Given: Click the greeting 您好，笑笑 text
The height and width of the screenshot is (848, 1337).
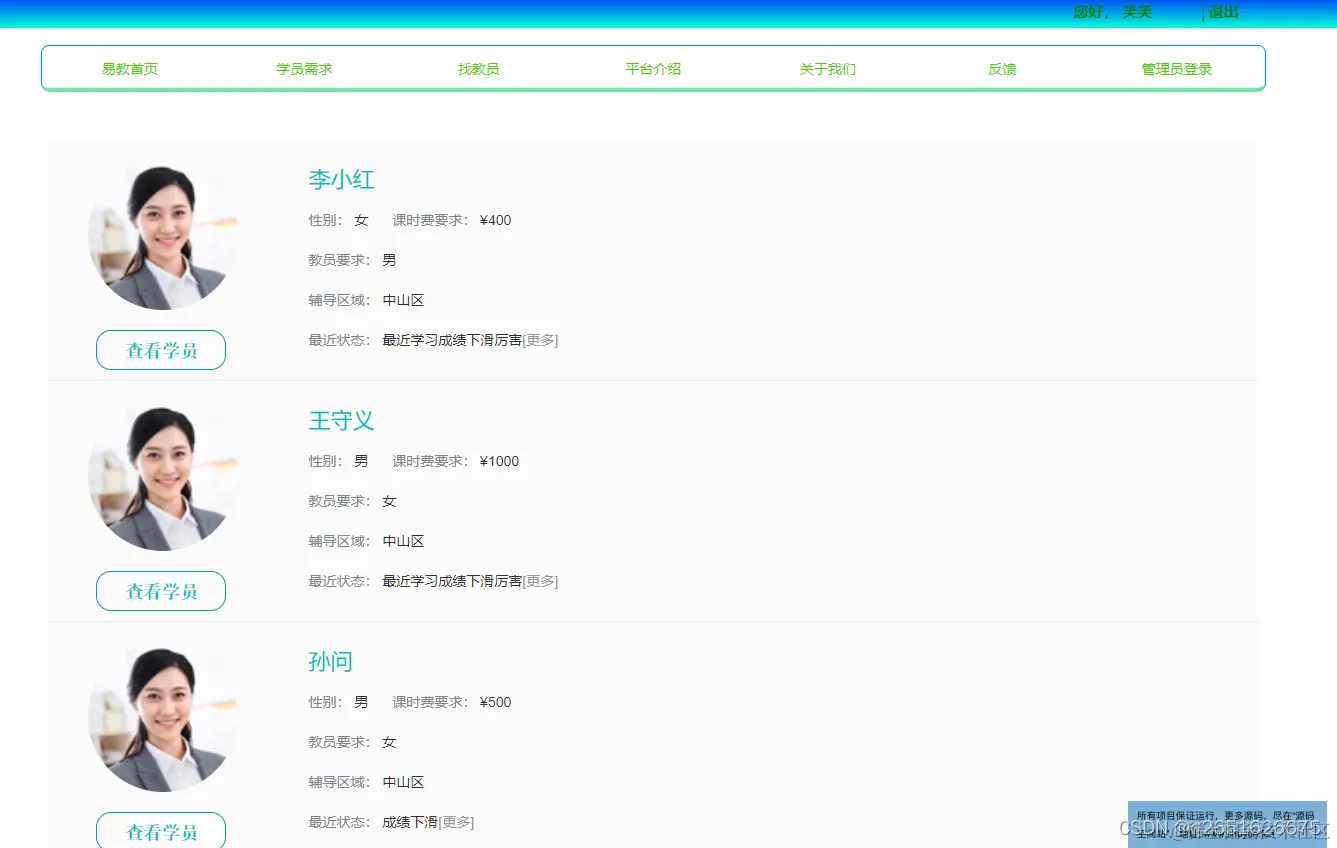Looking at the screenshot, I should click(x=1112, y=11).
